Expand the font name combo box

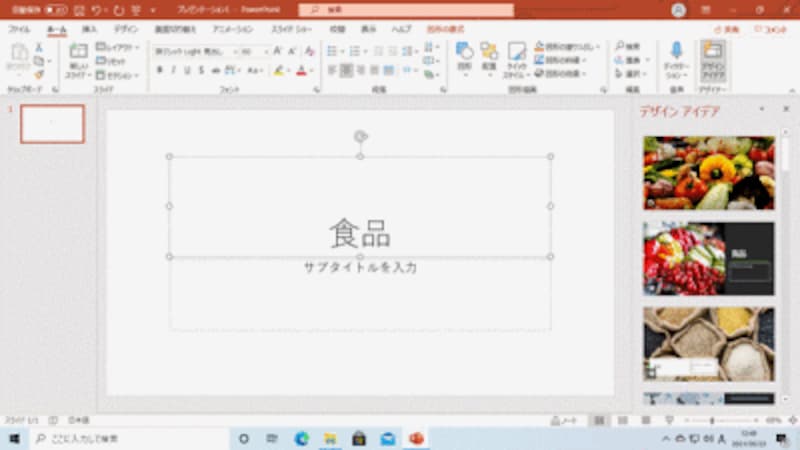point(195,52)
